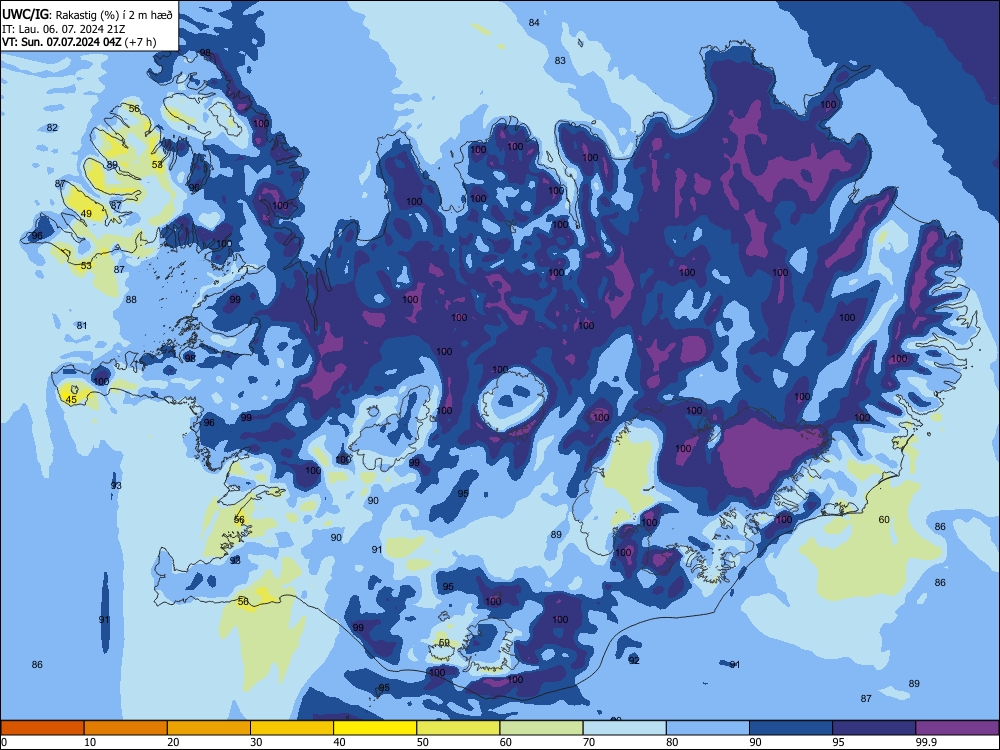
Task: Click the map value '81' in Breiðafjörður
Action: 82,325
